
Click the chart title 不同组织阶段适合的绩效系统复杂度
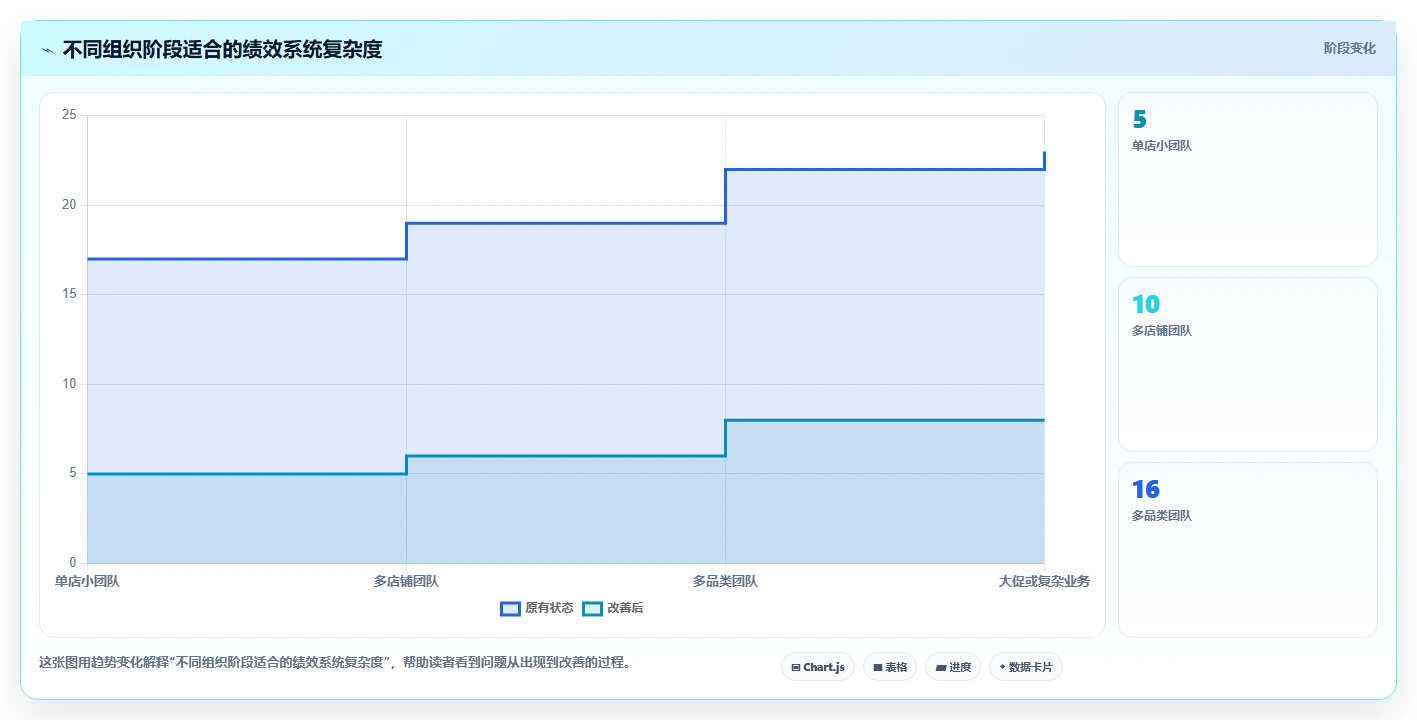coord(222,49)
